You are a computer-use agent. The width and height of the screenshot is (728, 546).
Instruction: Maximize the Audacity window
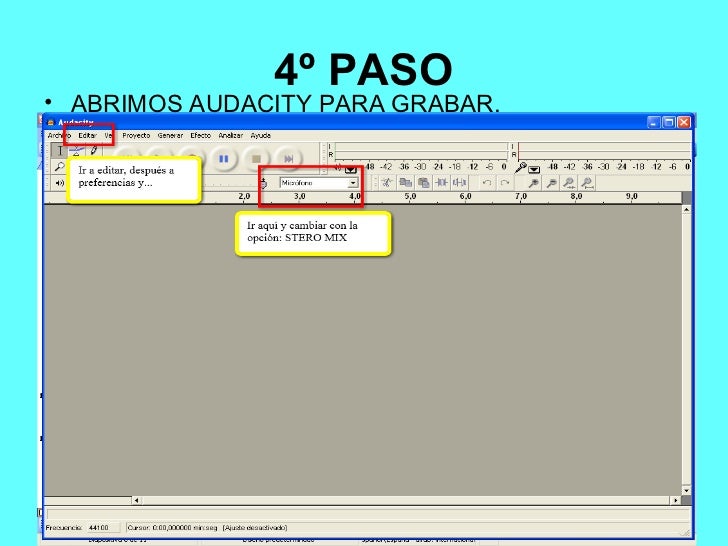(x=669, y=122)
